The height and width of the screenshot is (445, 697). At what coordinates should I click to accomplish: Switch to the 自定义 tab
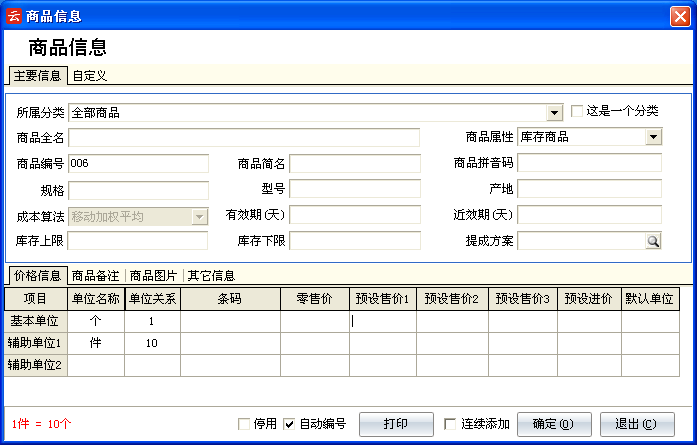90,75
